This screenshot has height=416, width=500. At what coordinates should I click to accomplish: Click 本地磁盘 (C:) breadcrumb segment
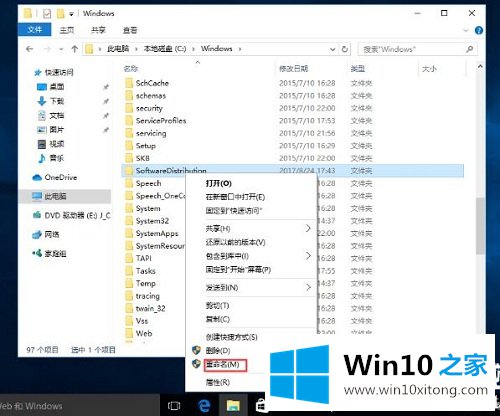click(x=165, y=49)
